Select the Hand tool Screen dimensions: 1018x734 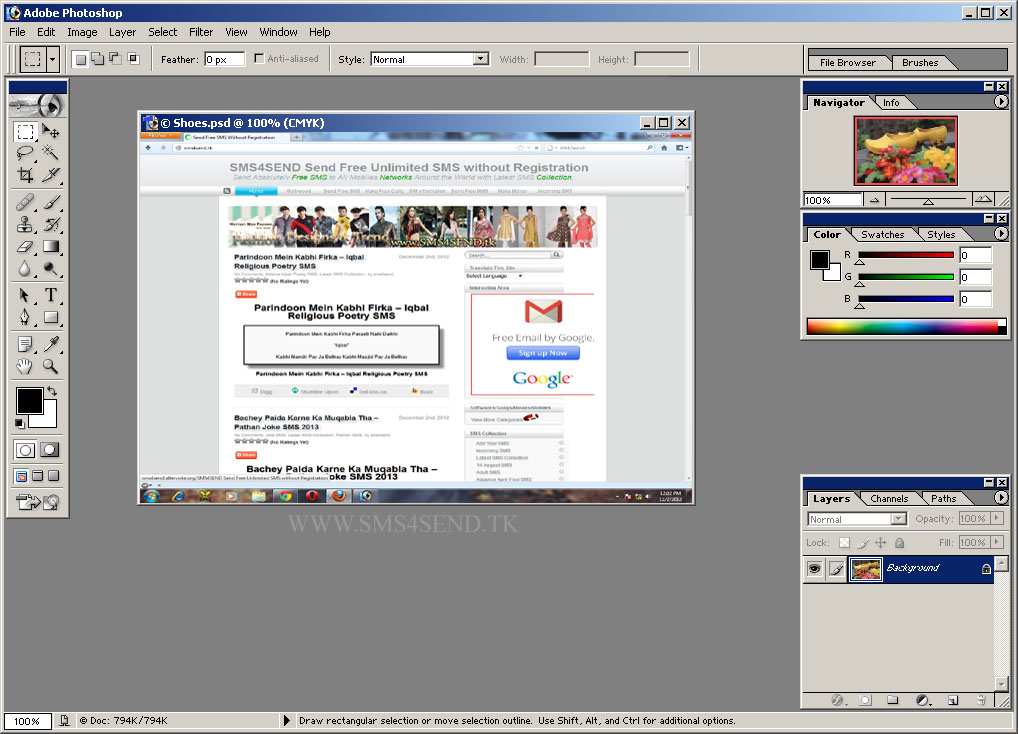[x=25, y=366]
